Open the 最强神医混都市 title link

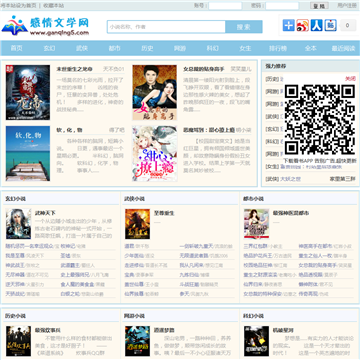point(291,213)
